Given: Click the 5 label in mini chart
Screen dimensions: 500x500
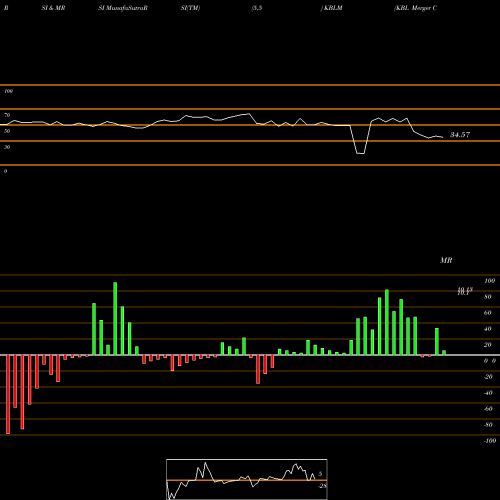Looking at the screenshot, I should tap(320, 474).
